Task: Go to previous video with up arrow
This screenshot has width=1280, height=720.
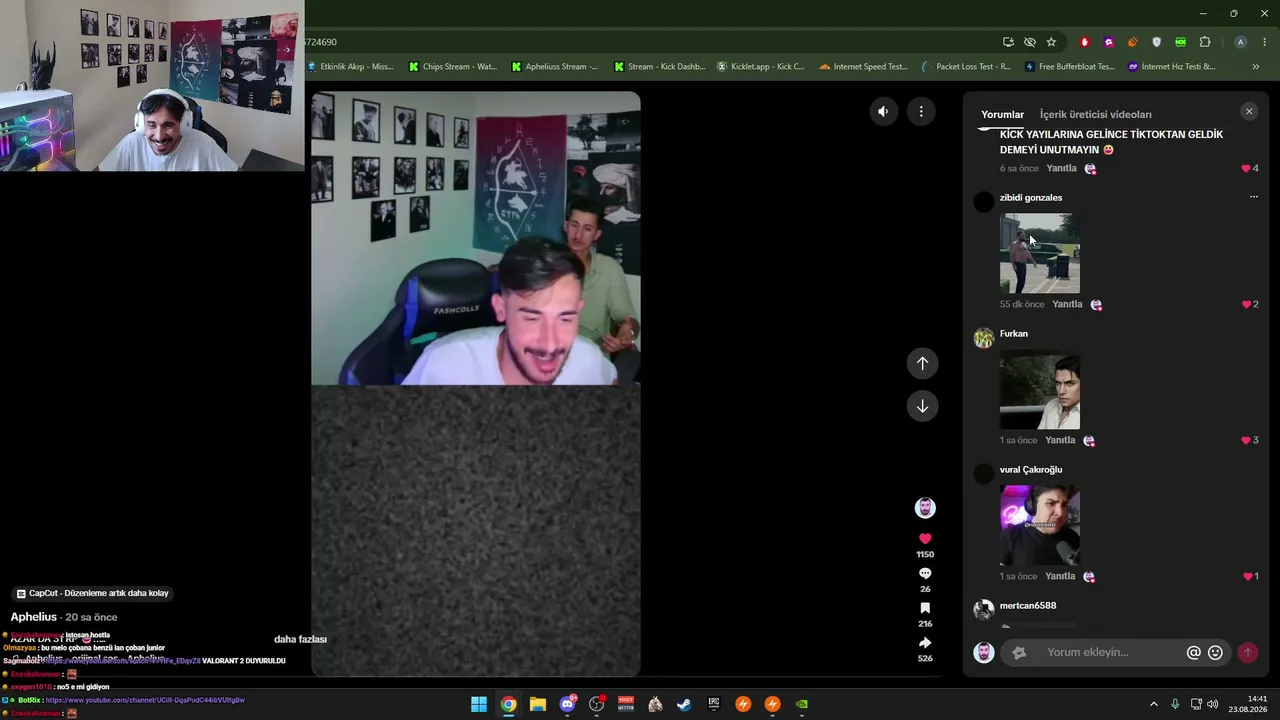Action: pyautogui.click(x=922, y=363)
